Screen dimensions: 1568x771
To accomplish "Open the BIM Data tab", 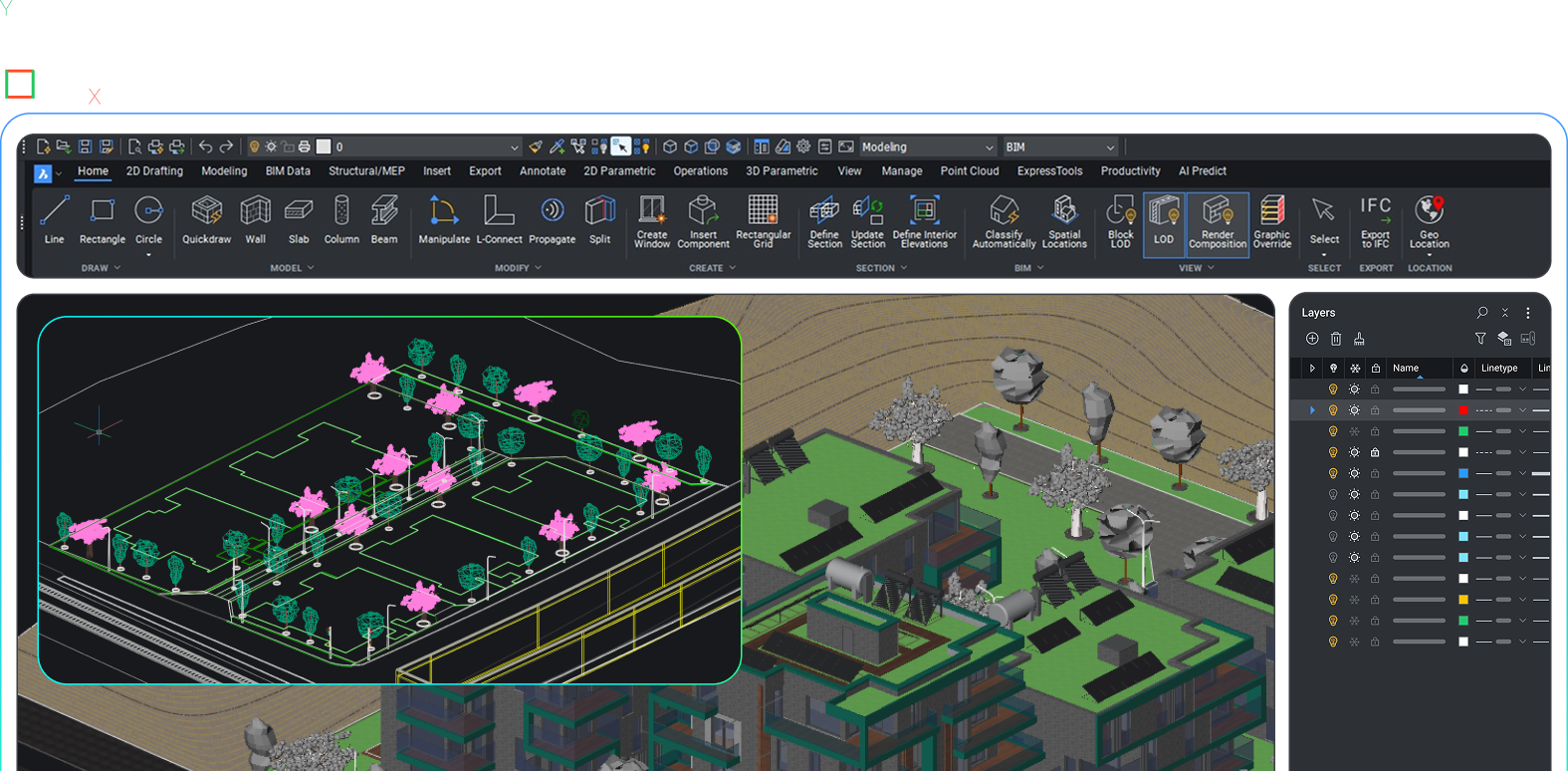I will [x=288, y=171].
